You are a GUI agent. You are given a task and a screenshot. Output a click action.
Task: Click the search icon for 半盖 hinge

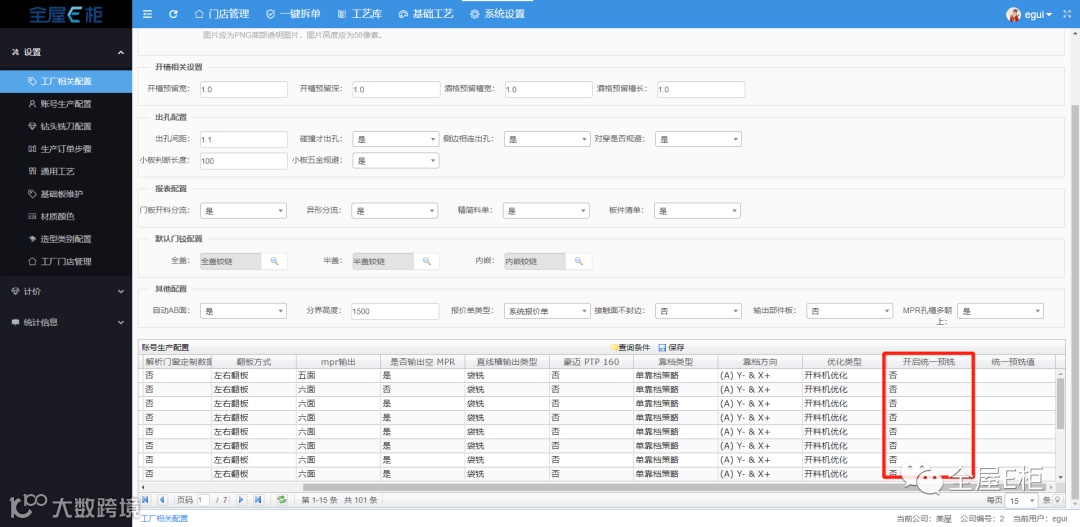point(426,261)
